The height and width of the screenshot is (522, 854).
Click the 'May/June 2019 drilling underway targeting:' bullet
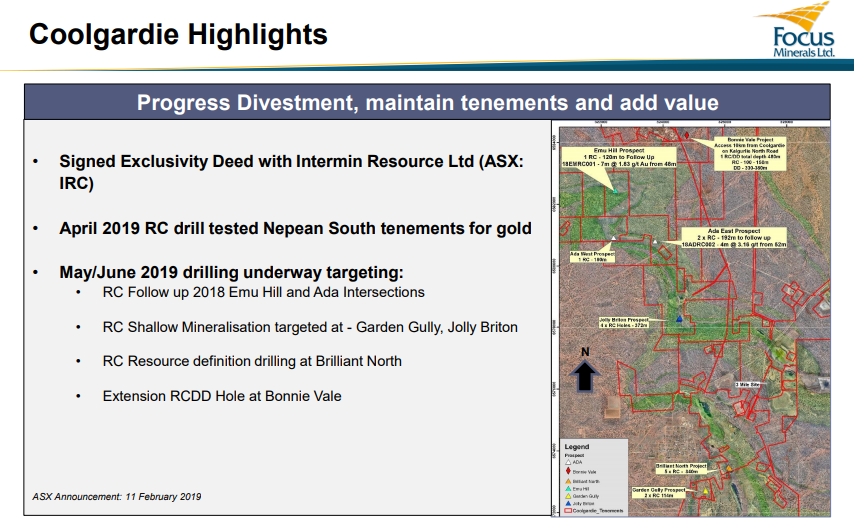(x=231, y=272)
